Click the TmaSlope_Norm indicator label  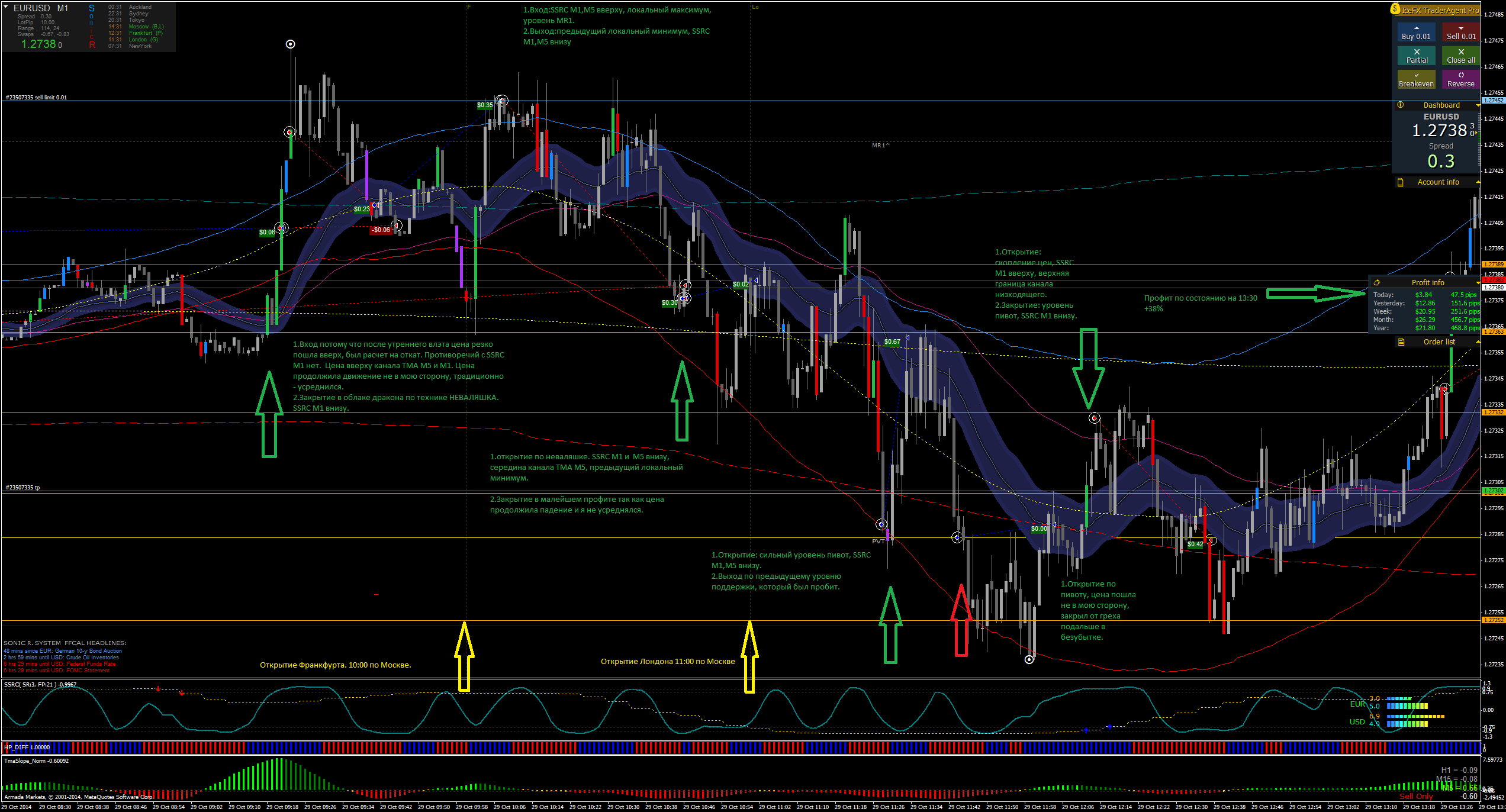pos(37,761)
